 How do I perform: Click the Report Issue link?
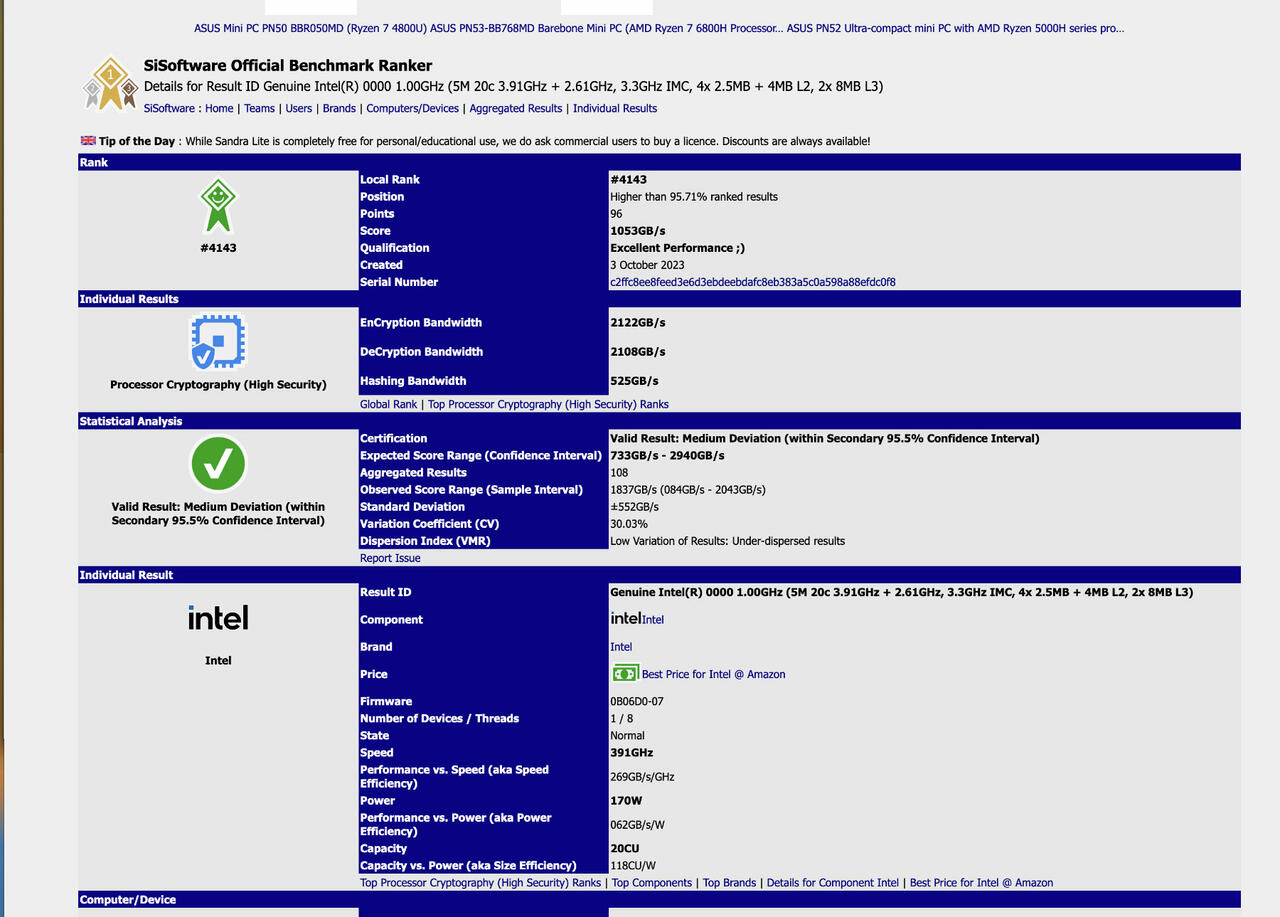[x=390, y=558]
